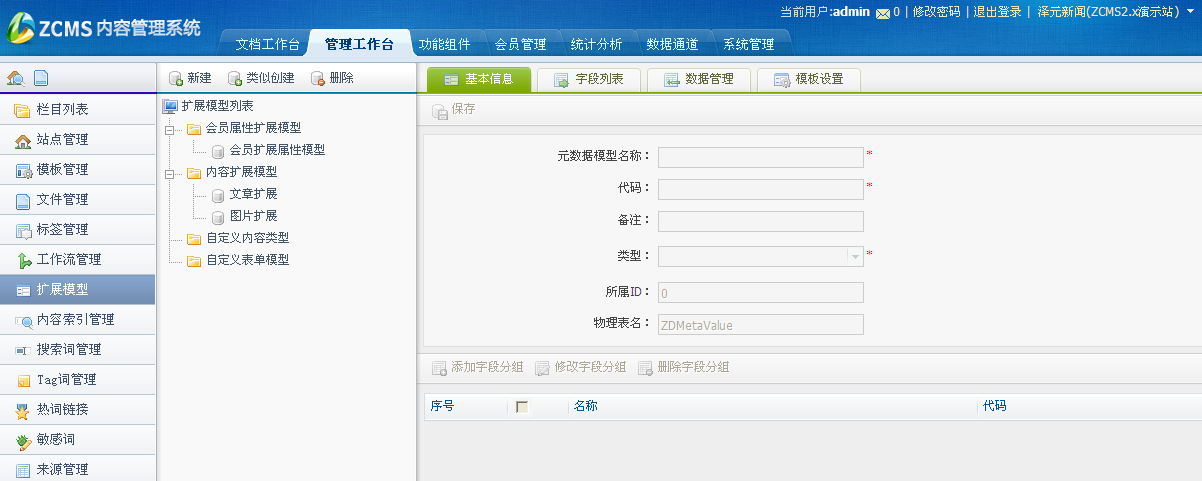Click the document icon in sidebar header
This screenshot has height=481, width=1202.
tap(40, 78)
